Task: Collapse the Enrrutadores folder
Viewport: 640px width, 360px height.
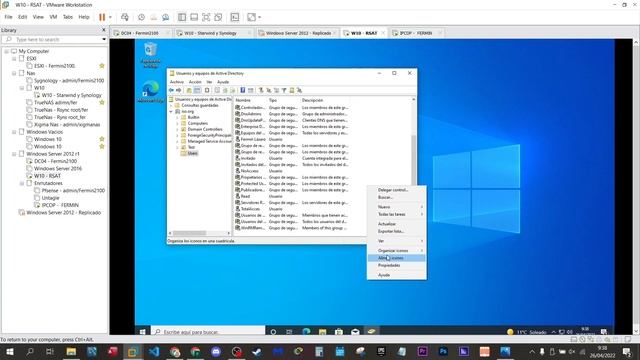Action: [x=22, y=184]
